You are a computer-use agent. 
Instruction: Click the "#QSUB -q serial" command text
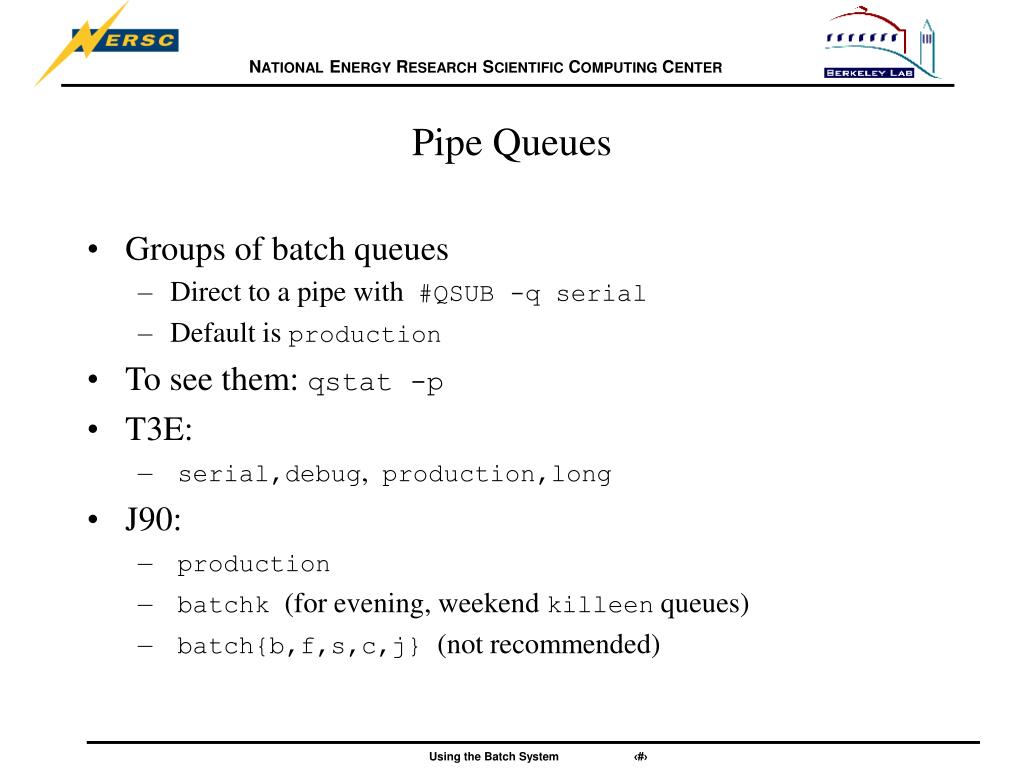[532, 295]
